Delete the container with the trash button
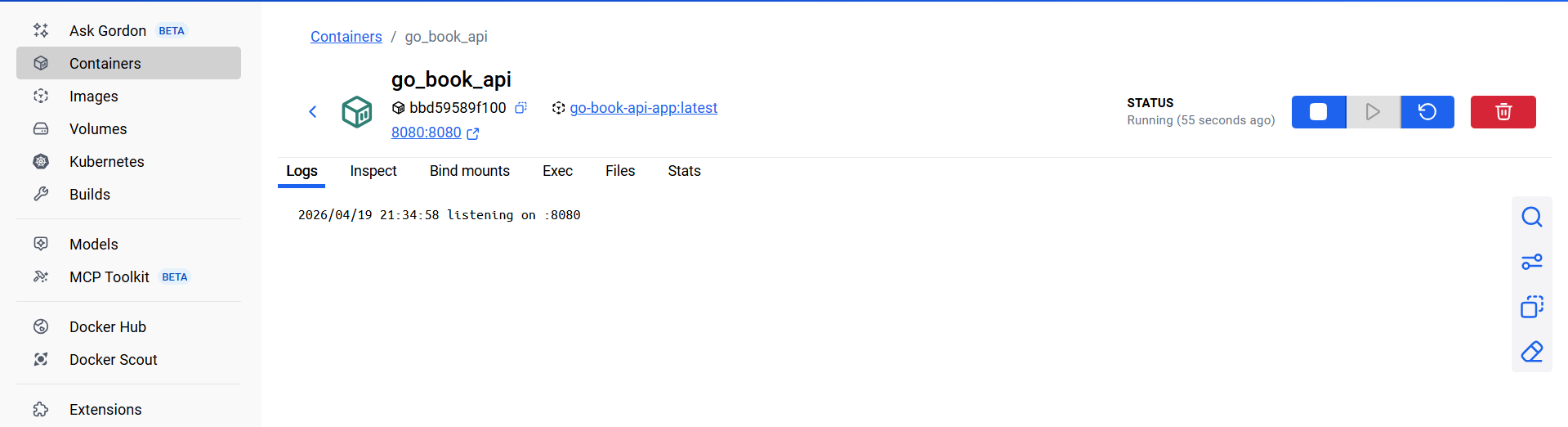Screen dimensions: 1568x427 point(1503,112)
